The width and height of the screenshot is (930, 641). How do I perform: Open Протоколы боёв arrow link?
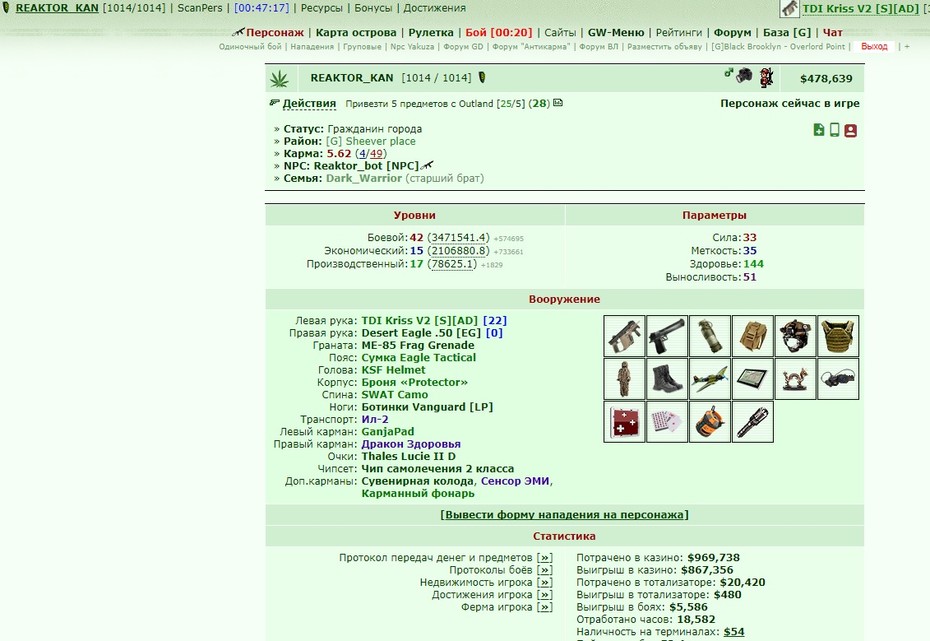[x=544, y=570]
